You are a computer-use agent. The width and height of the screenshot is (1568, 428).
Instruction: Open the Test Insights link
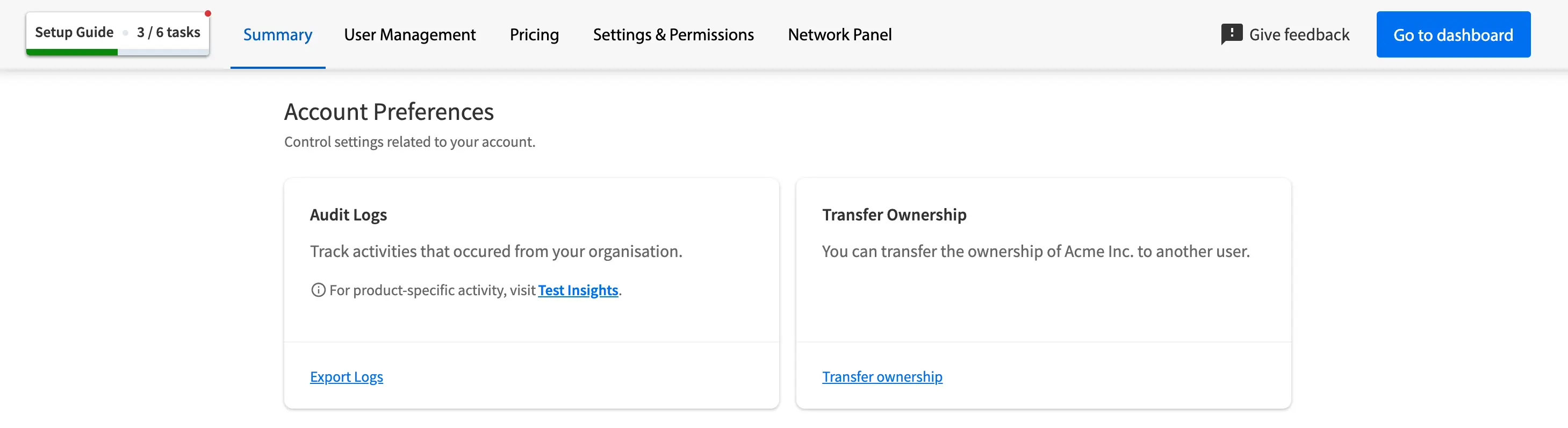578,290
